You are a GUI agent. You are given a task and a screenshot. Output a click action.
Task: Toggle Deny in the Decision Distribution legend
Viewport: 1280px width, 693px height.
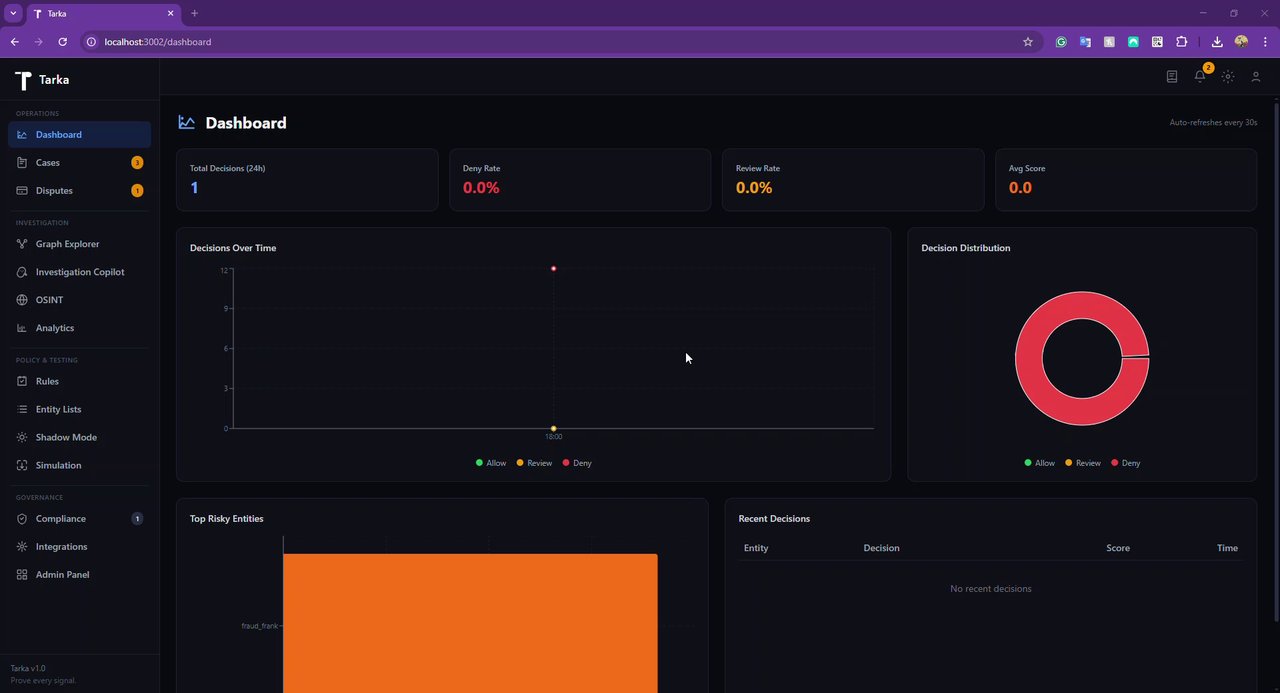(x=1126, y=463)
